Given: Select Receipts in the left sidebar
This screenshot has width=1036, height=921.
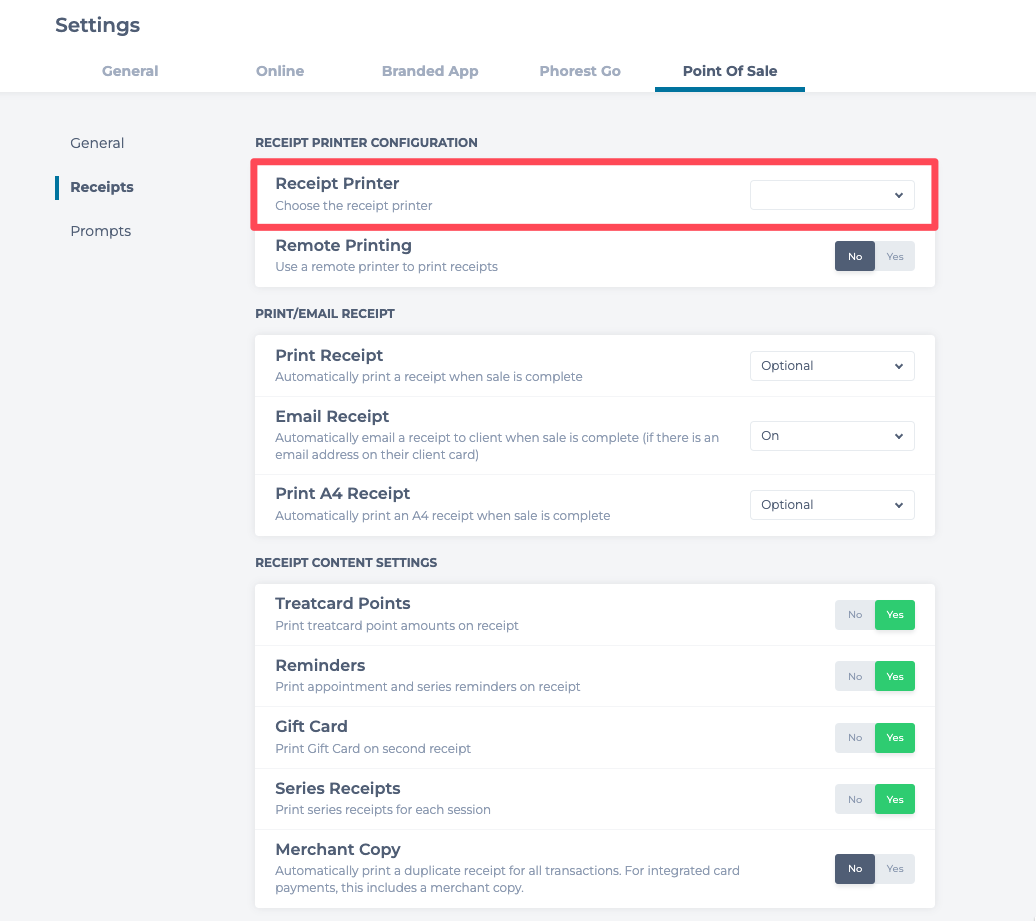Looking at the screenshot, I should (102, 187).
